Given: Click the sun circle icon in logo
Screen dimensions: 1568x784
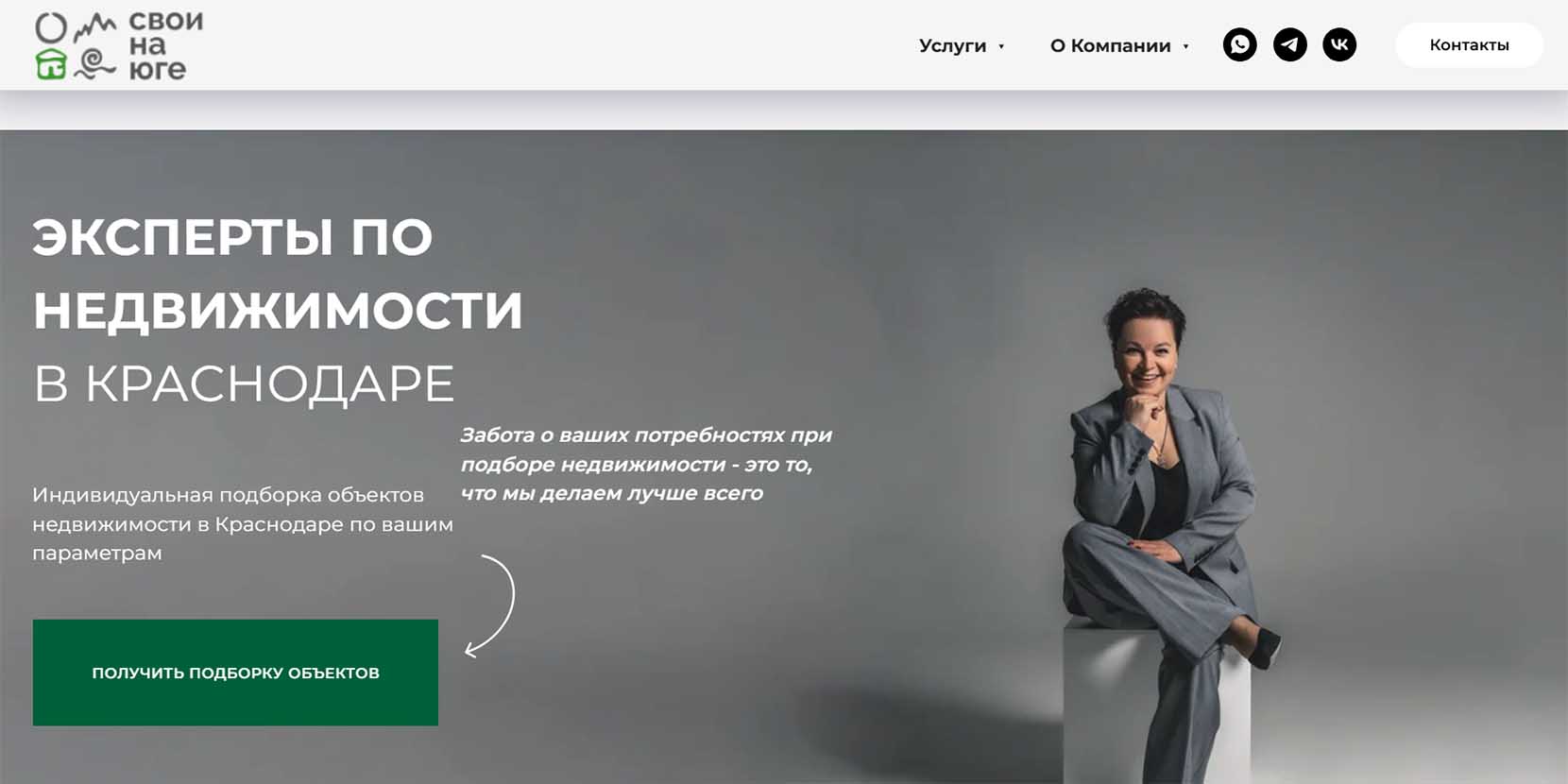Looking at the screenshot, I should pyautogui.click(x=51, y=28).
